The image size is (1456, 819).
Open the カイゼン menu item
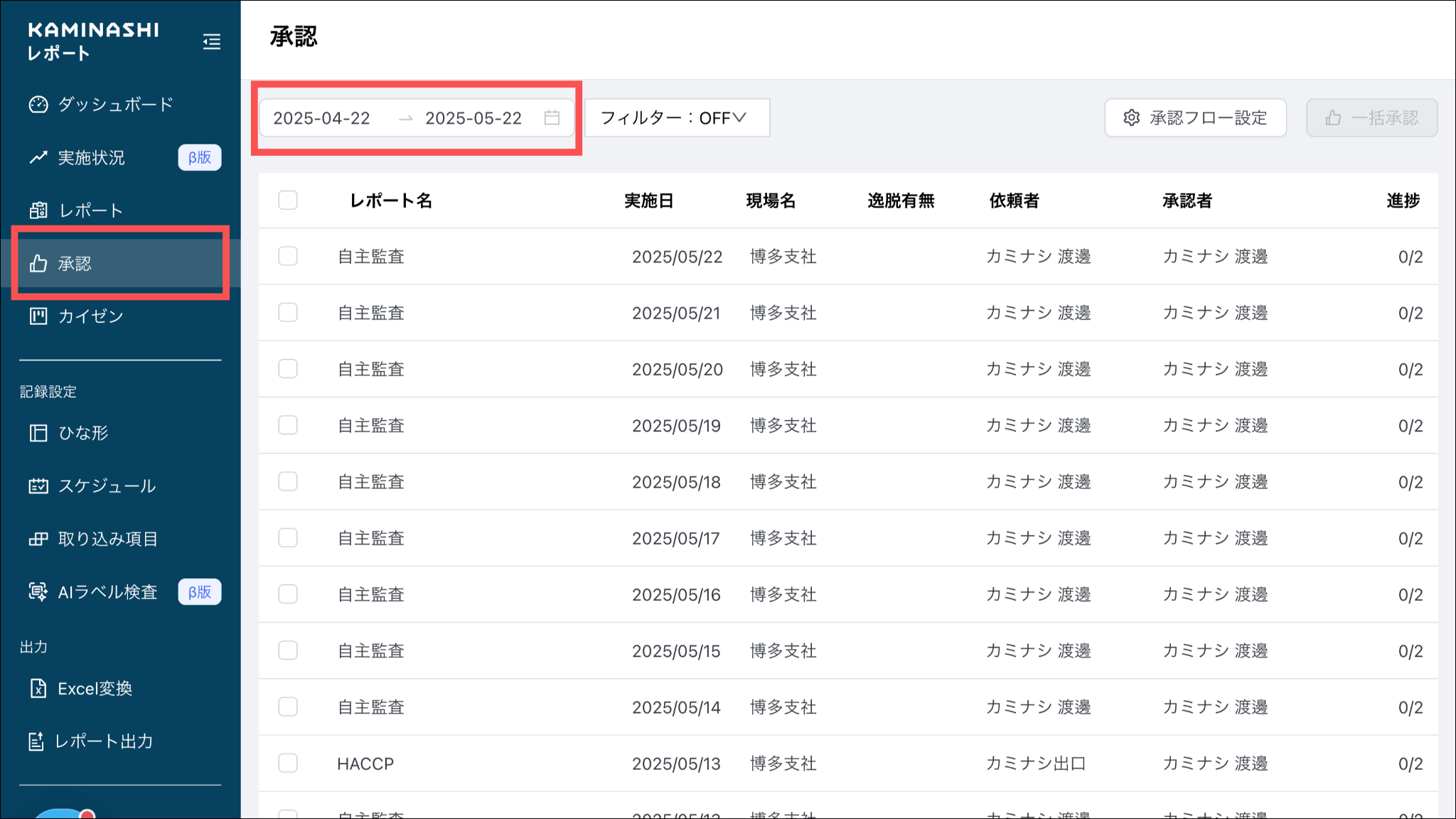click(90, 316)
